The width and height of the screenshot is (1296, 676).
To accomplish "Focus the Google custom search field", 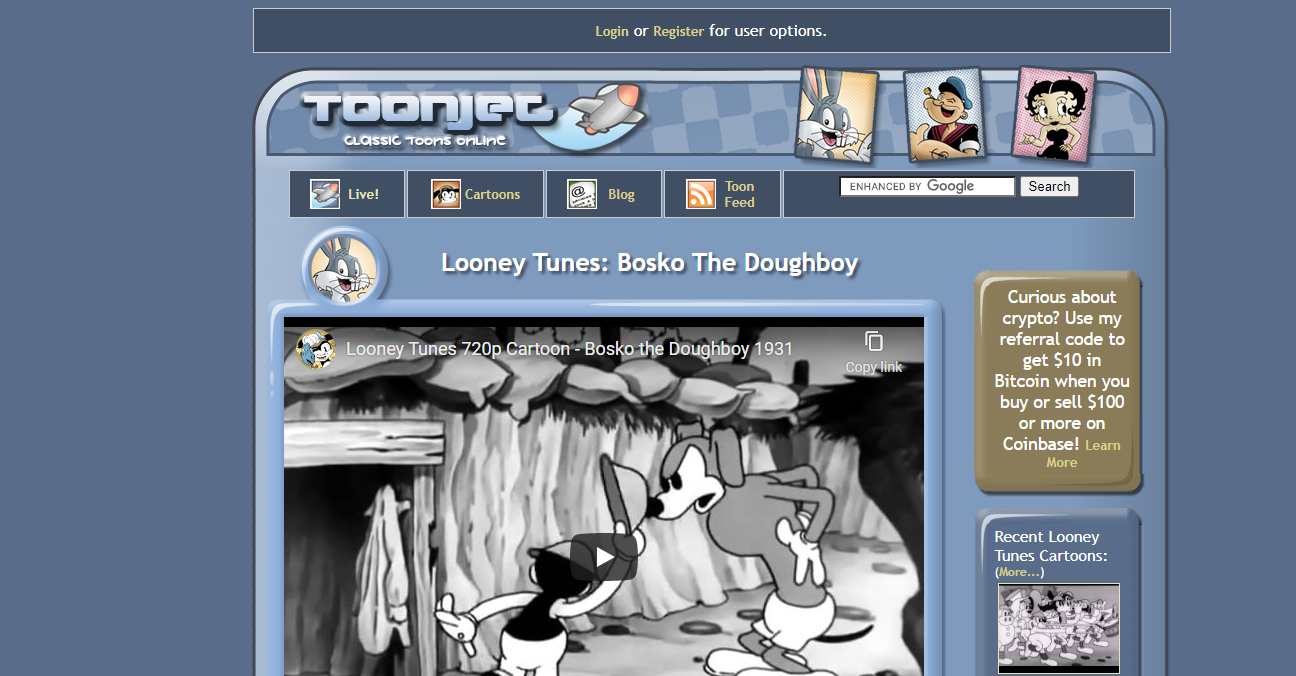I will click(x=927, y=186).
